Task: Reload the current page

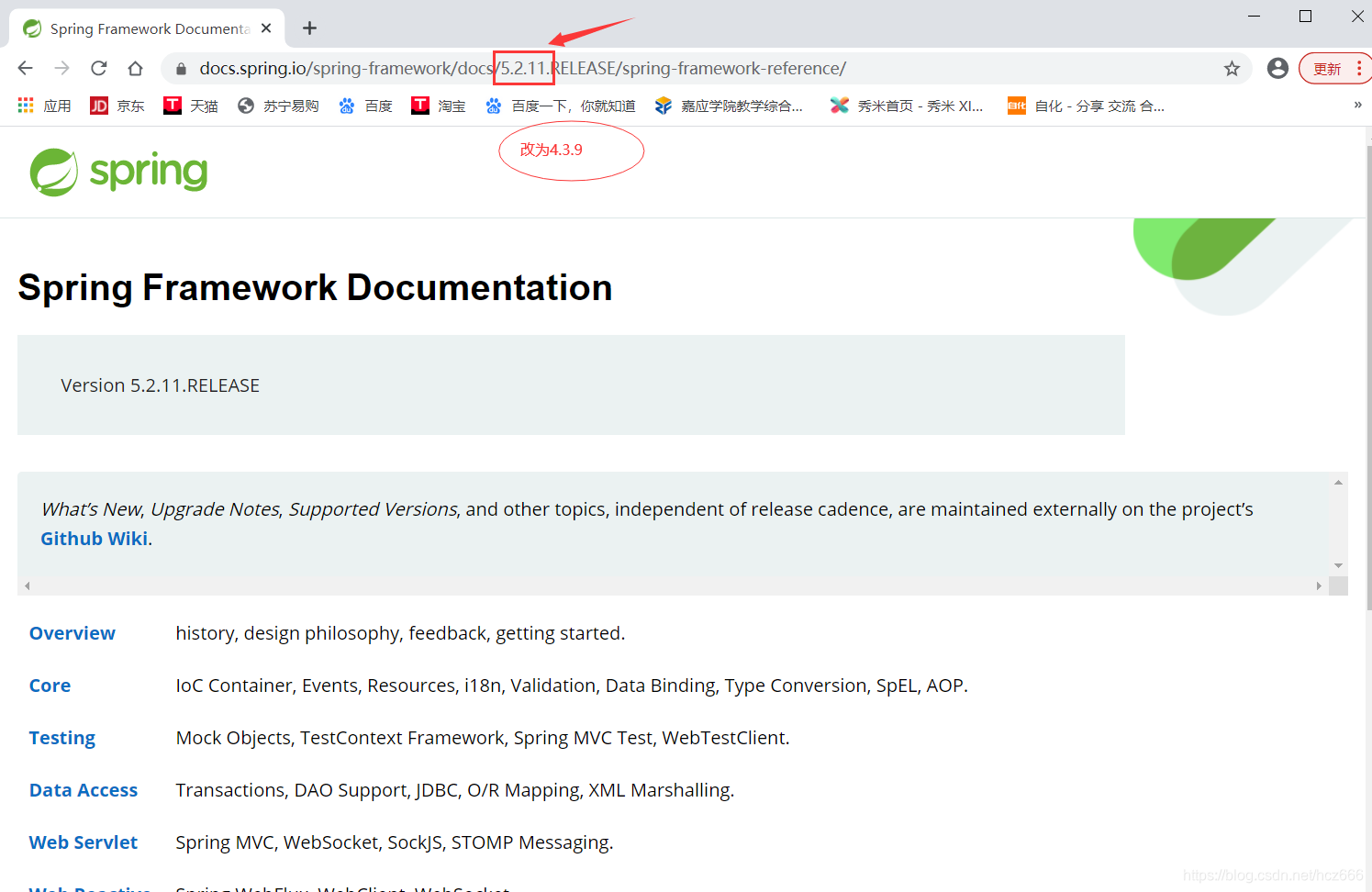Action: point(99,68)
